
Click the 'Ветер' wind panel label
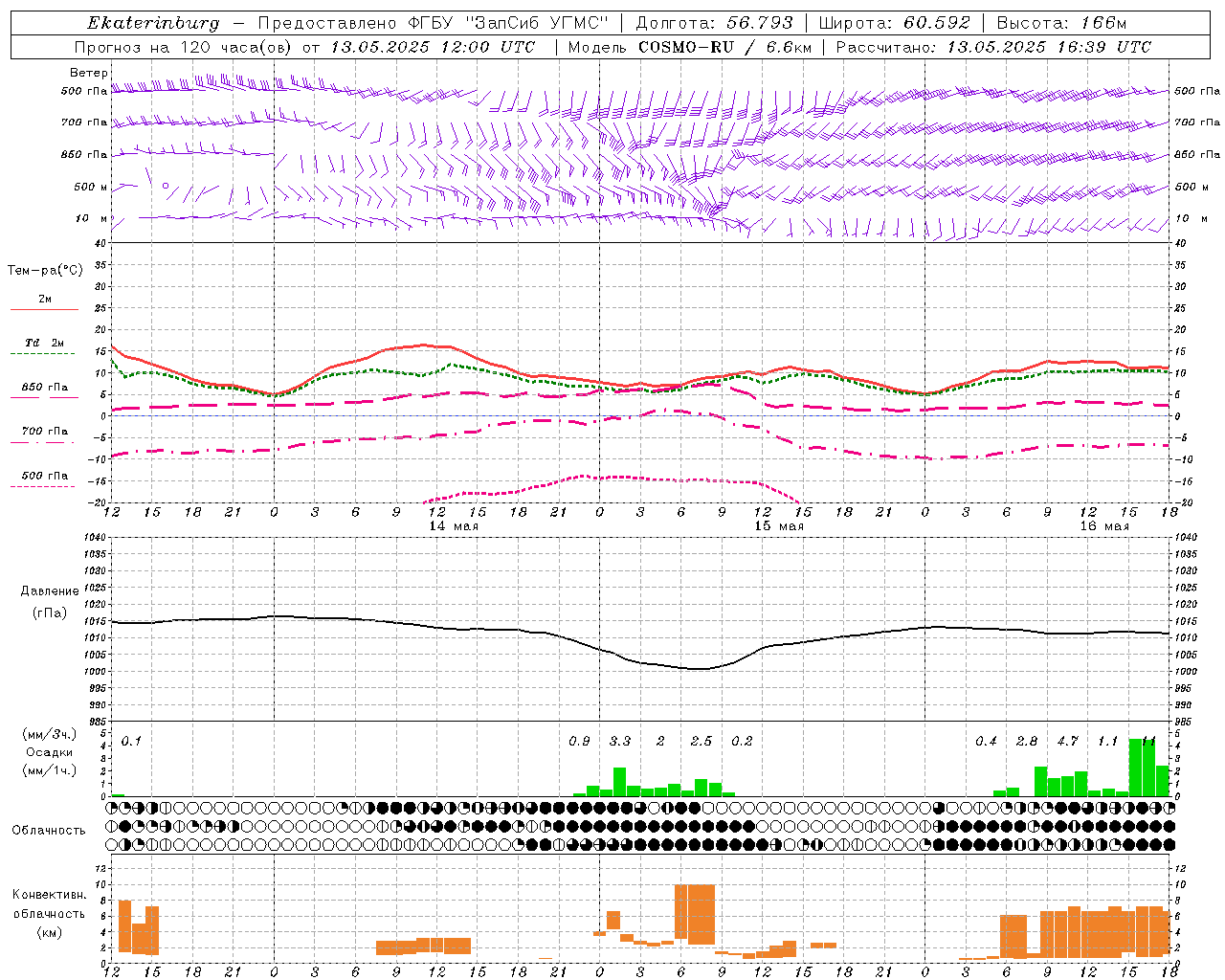[x=89, y=73]
